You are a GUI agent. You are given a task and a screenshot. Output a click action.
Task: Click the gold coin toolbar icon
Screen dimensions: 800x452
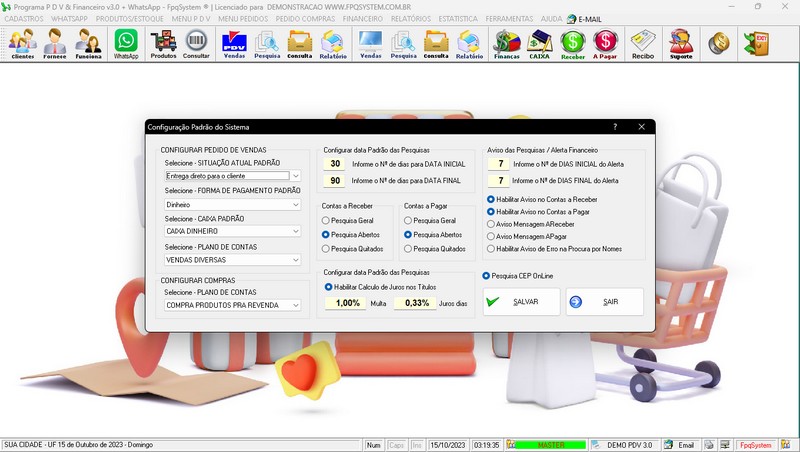[x=718, y=43]
